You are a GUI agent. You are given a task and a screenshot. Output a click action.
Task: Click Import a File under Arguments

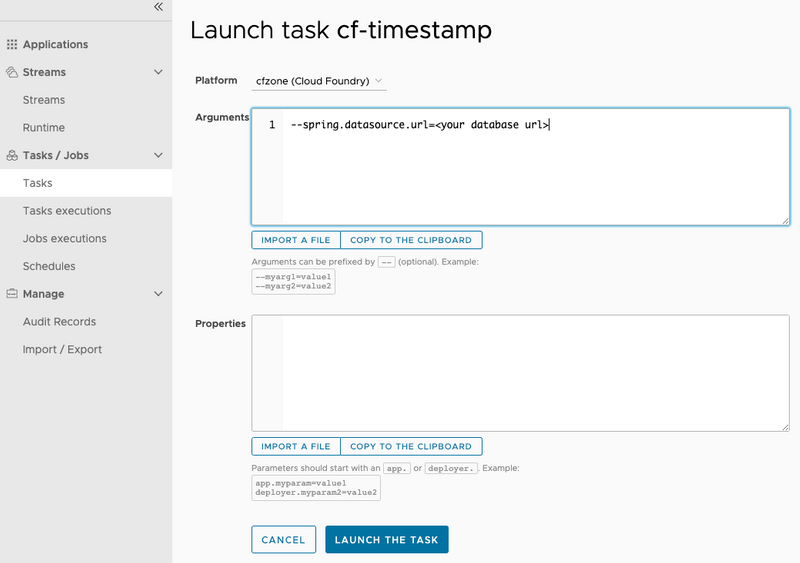tap(296, 240)
